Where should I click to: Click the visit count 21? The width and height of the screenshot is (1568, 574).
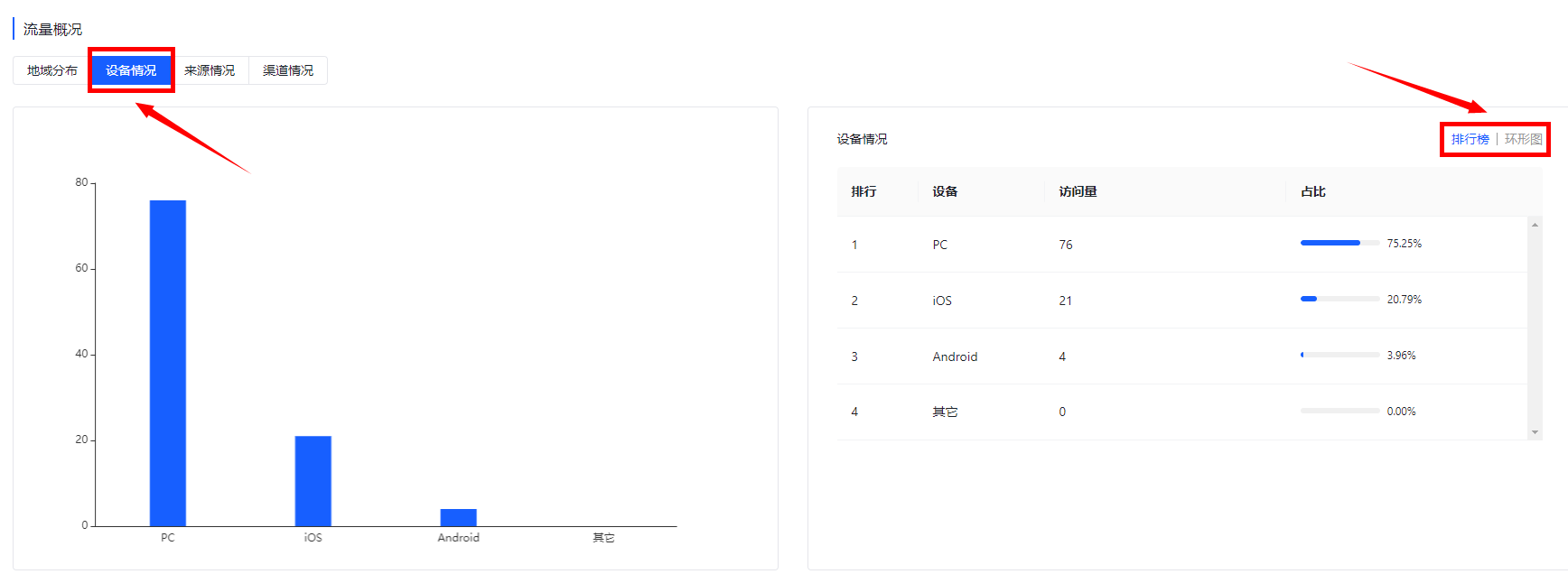(1066, 301)
